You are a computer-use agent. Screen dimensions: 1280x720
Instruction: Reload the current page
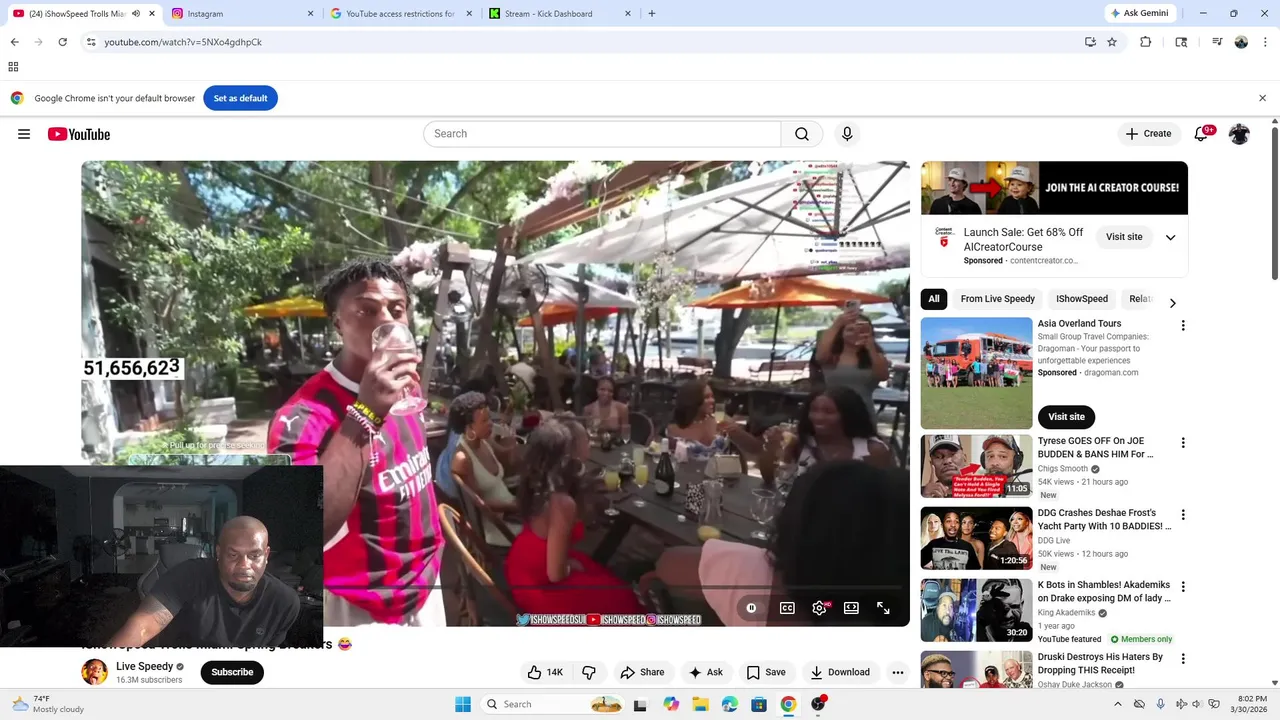62,42
